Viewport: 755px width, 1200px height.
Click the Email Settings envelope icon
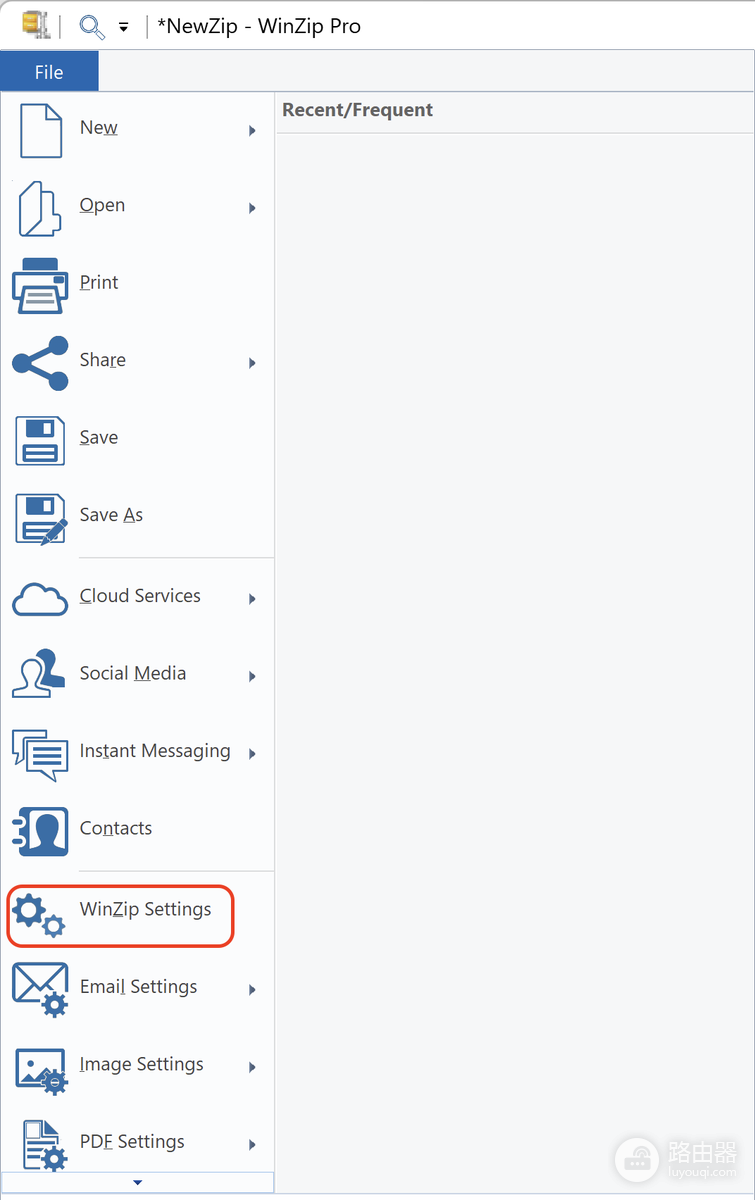coord(40,990)
